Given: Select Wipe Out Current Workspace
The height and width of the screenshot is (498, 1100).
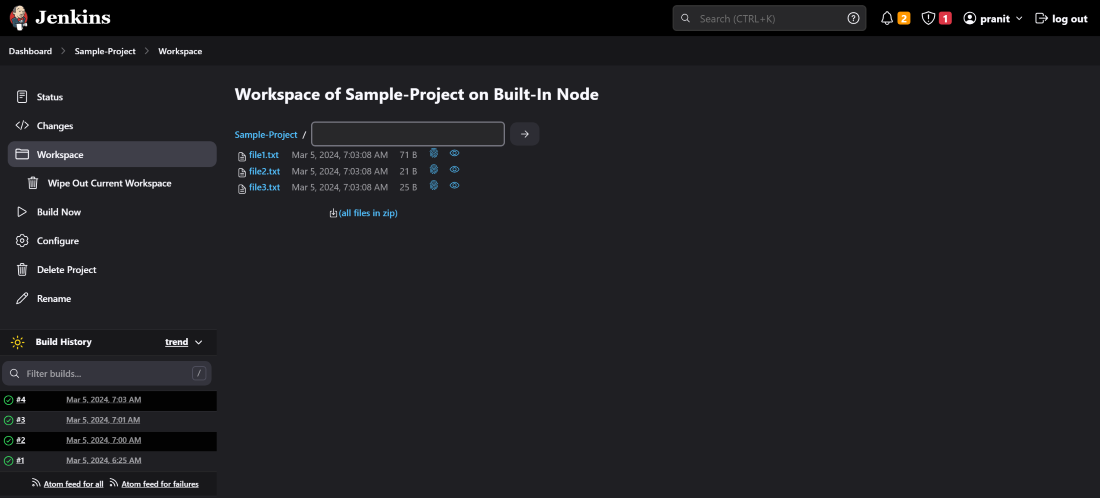Looking at the screenshot, I should tap(109, 184).
